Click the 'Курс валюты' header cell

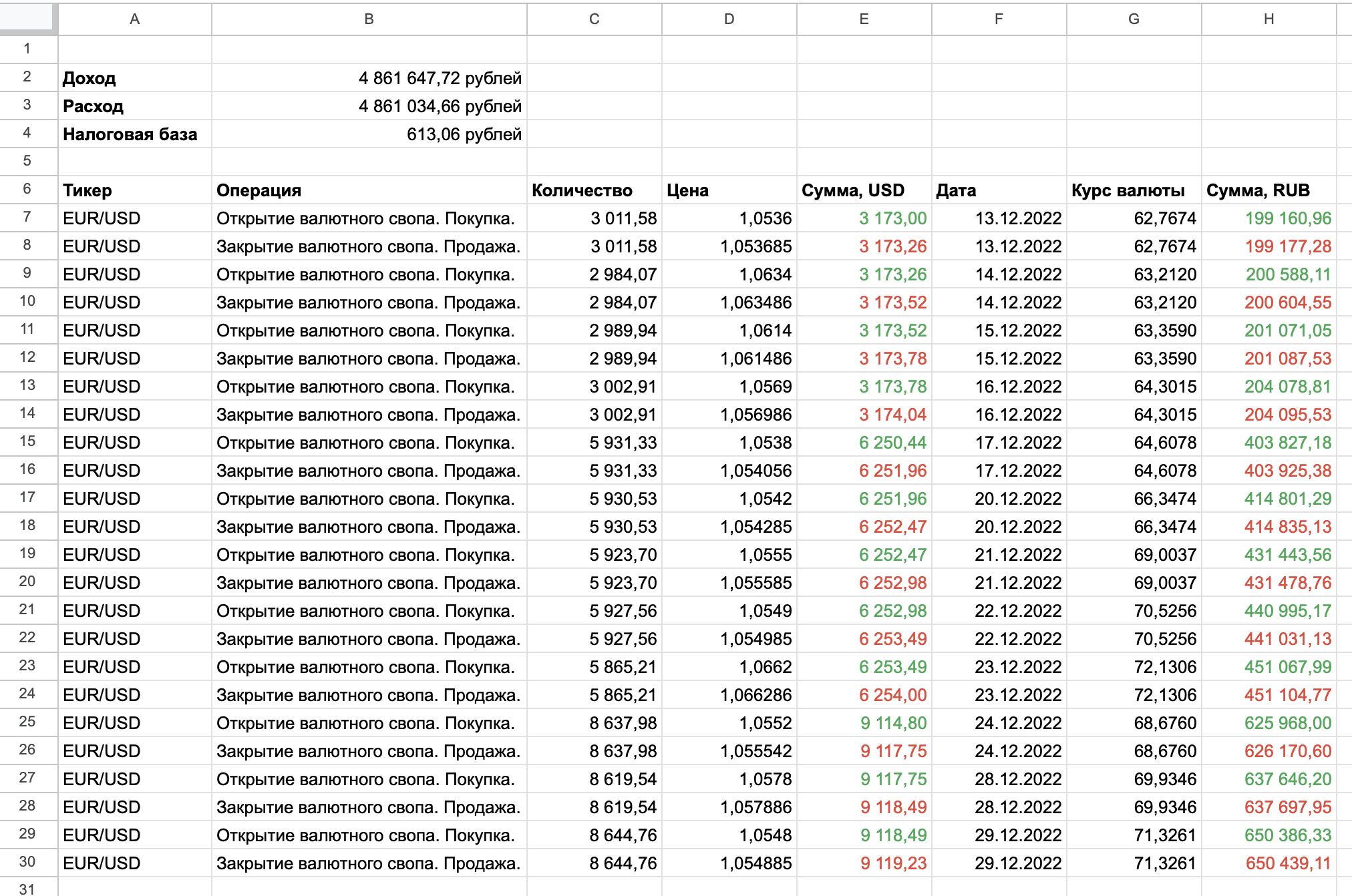pyautogui.click(x=1134, y=190)
